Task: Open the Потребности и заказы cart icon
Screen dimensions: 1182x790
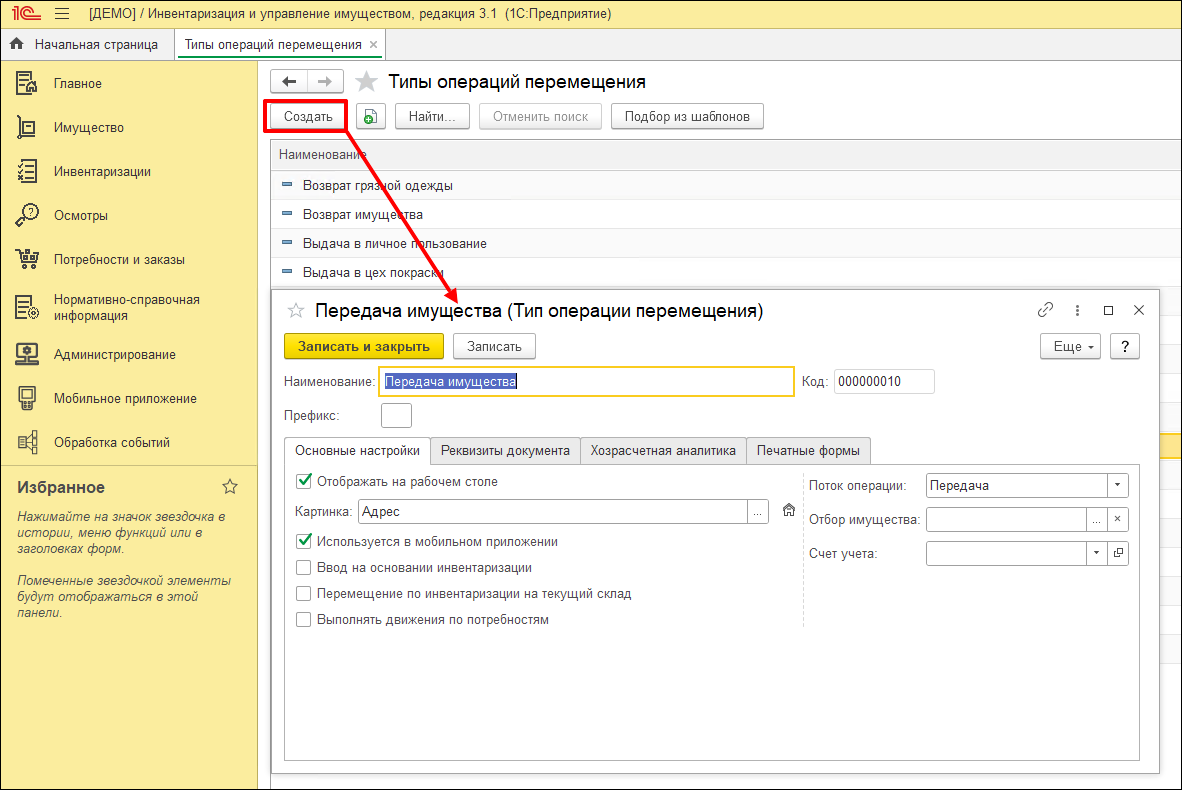Action: tap(26, 259)
